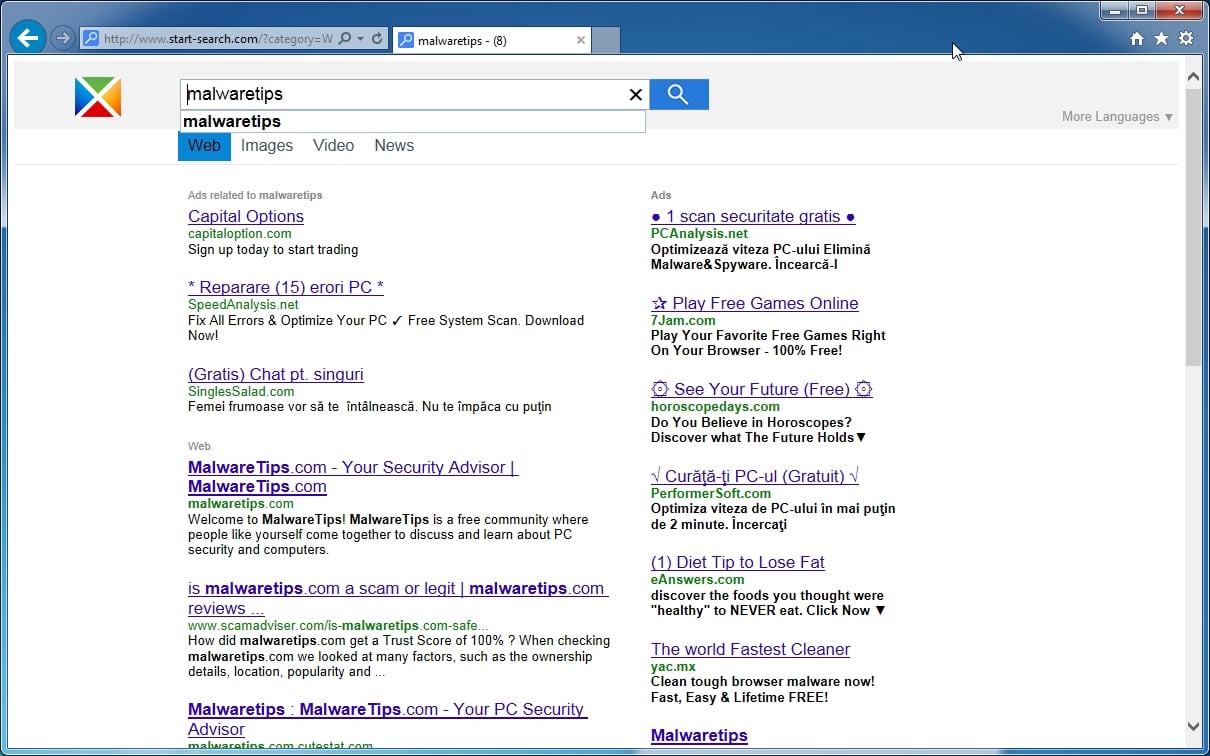1210x756 pixels.
Task: Click the yac.mx green URL
Action: (x=673, y=666)
